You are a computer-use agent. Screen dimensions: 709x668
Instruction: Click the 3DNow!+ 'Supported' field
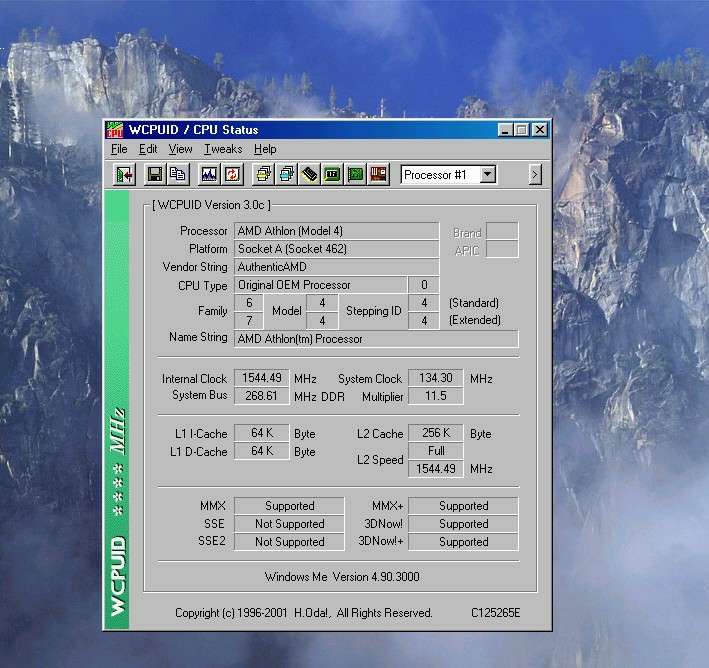(x=463, y=542)
